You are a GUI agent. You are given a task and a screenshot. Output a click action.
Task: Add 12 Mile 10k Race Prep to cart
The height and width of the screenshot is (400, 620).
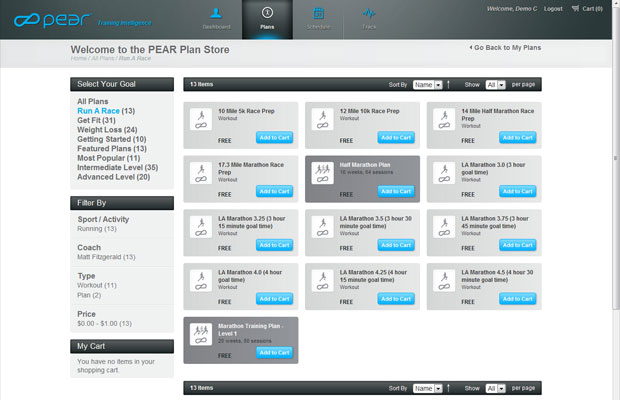pos(396,138)
